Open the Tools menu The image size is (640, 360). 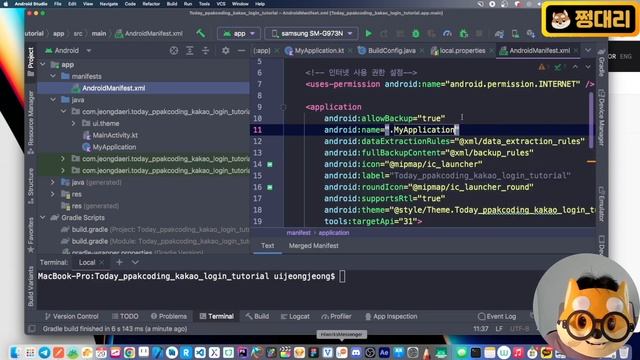[204, 4]
